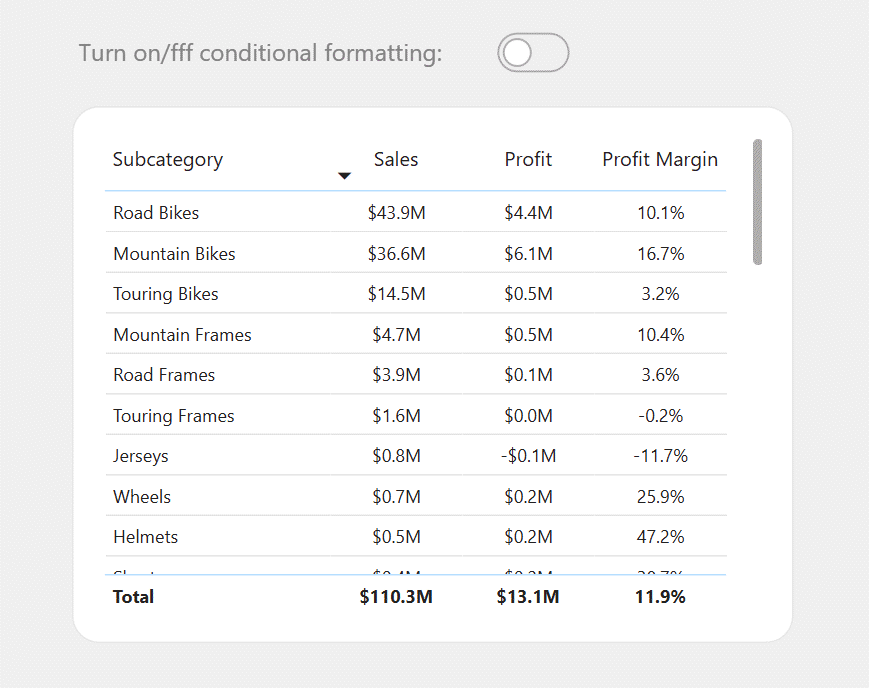
Task: Toggle the conditional formatting switch
Action: [533, 53]
